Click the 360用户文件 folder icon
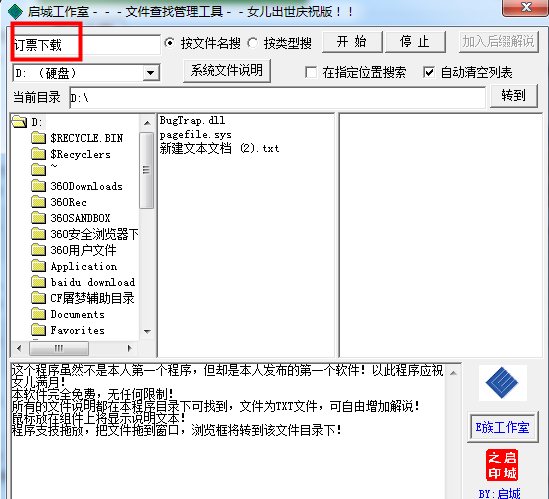 click(38, 250)
